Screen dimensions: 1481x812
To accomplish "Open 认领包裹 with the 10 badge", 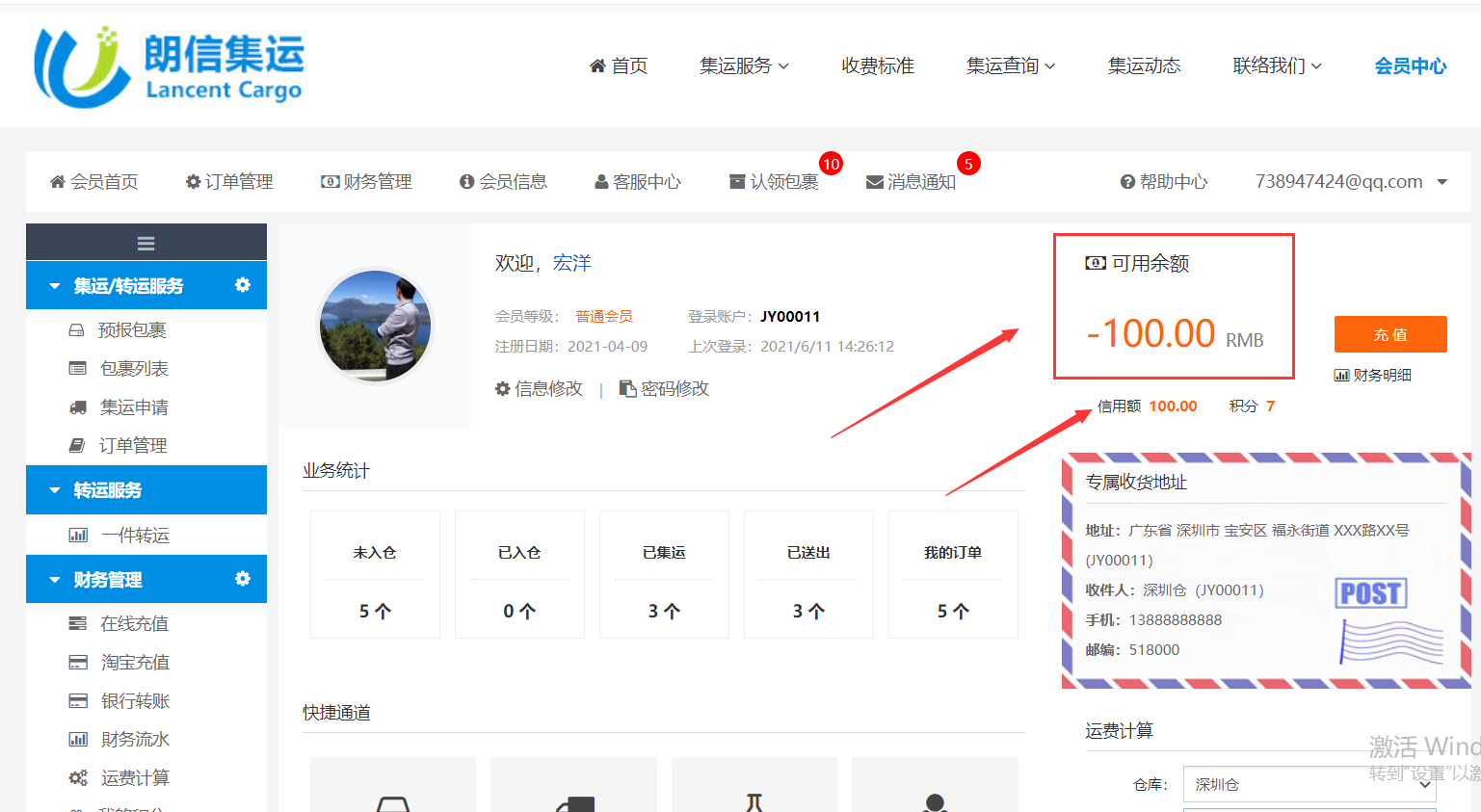I will 774,182.
